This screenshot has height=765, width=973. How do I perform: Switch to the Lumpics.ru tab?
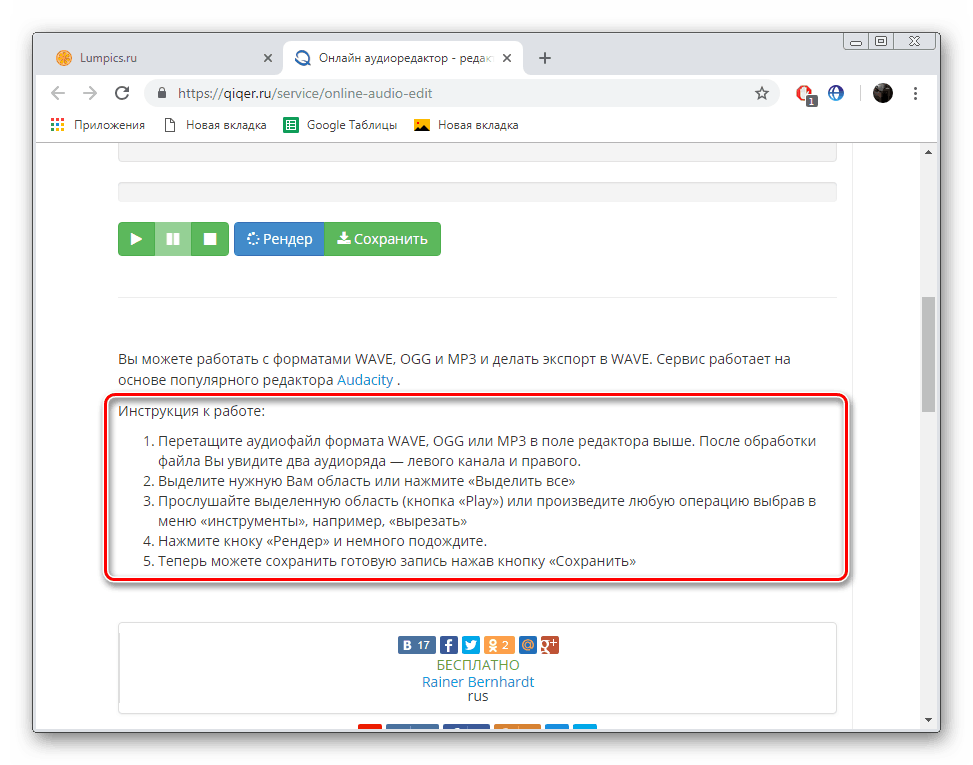tap(150, 58)
